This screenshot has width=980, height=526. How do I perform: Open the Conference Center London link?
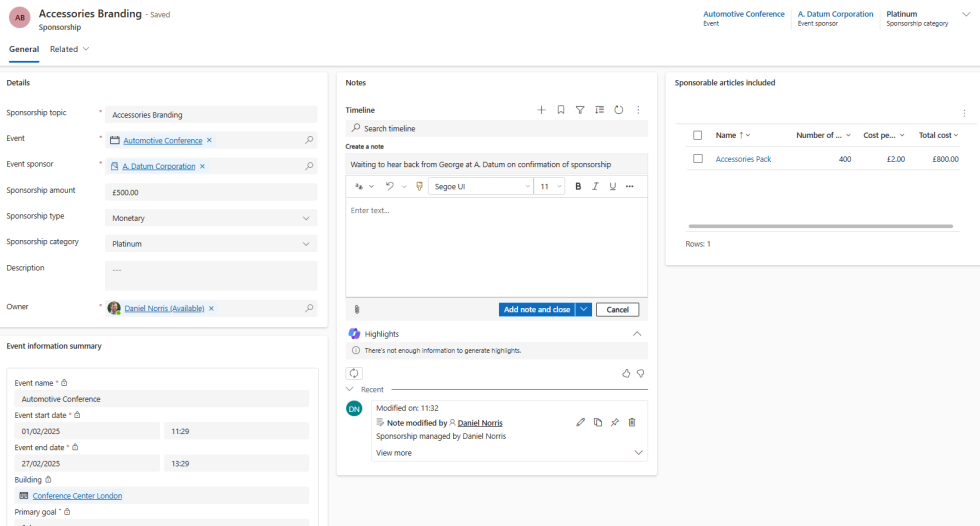[77, 496]
